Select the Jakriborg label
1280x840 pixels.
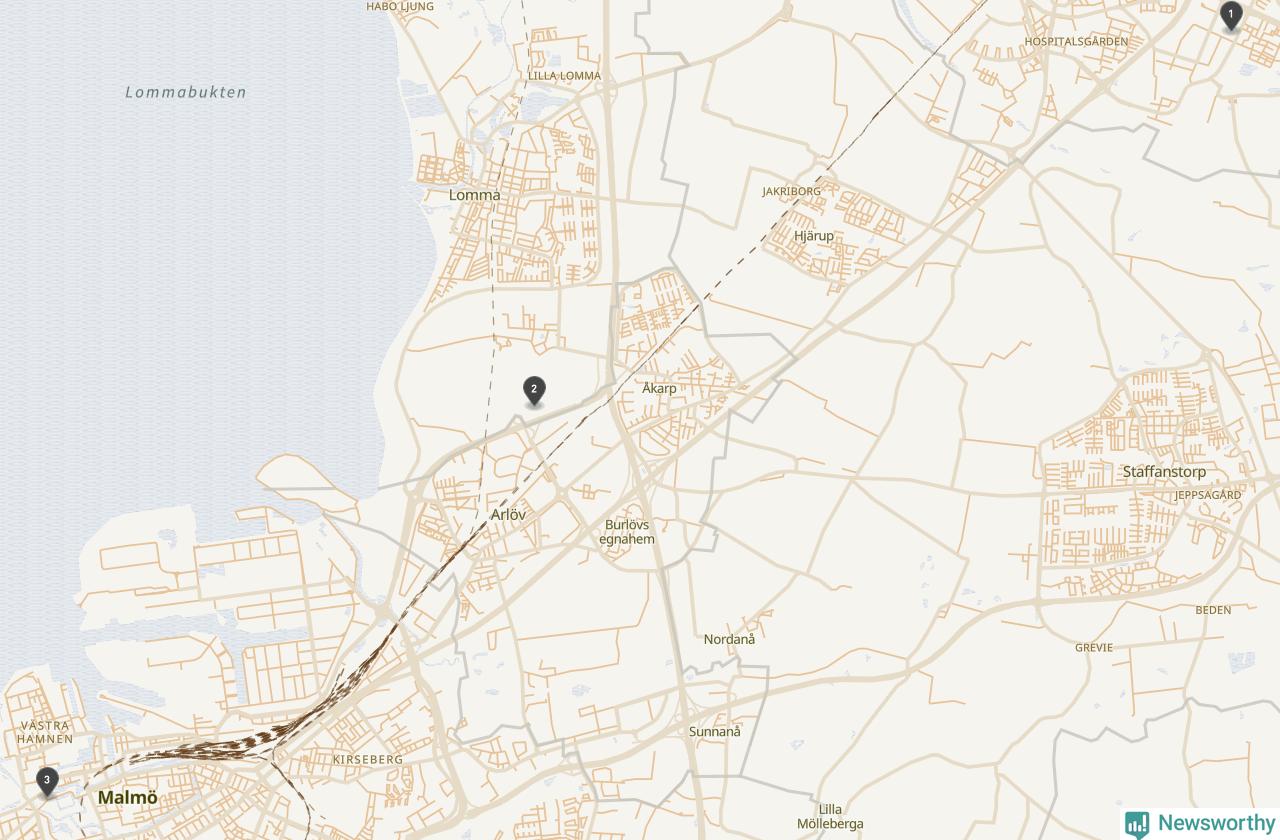click(791, 191)
